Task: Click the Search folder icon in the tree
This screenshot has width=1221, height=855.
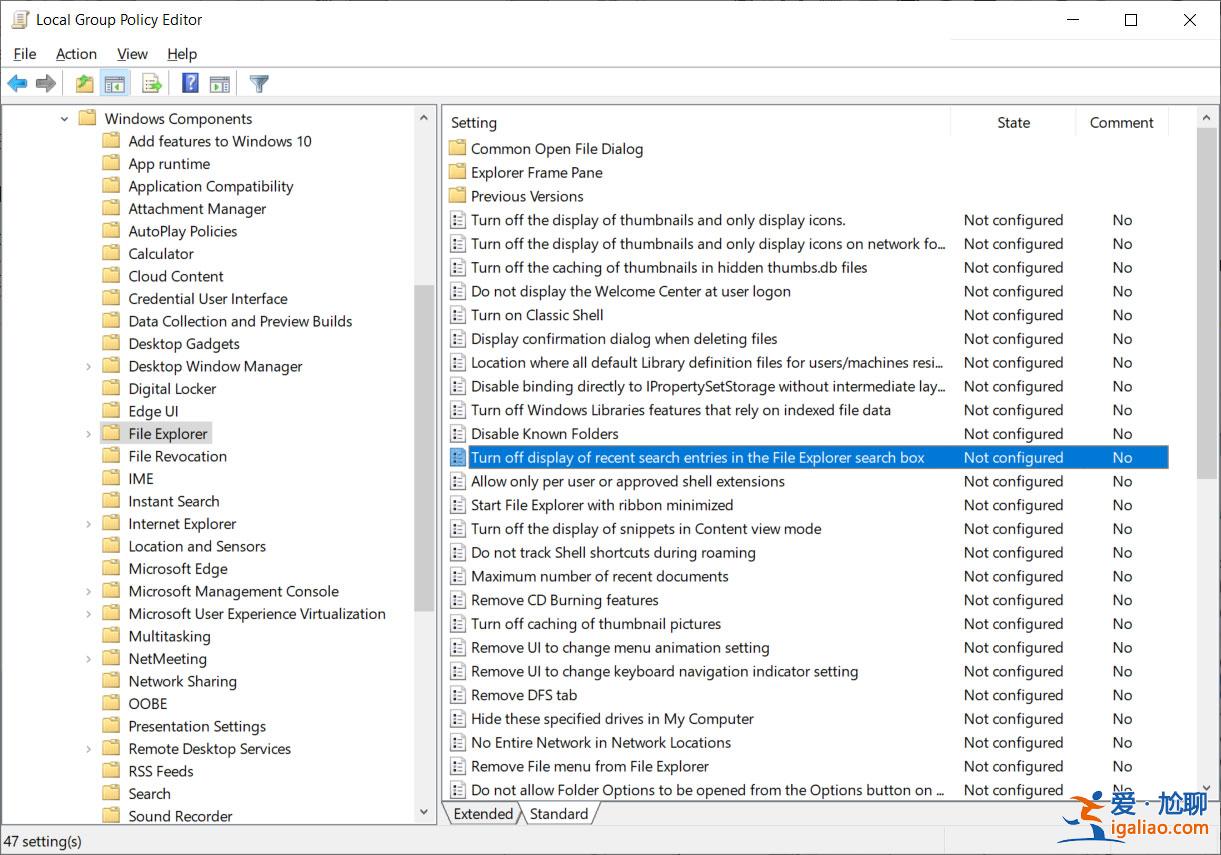Action: click(x=111, y=793)
